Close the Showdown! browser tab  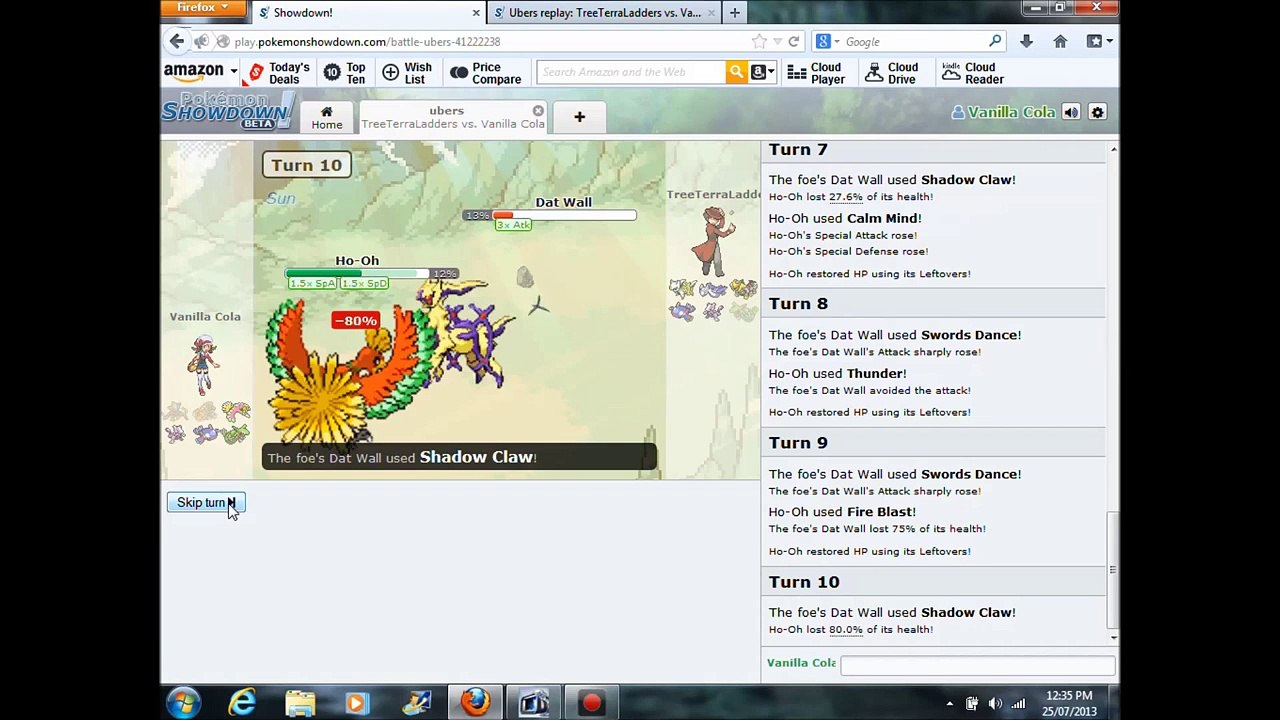[476, 12]
